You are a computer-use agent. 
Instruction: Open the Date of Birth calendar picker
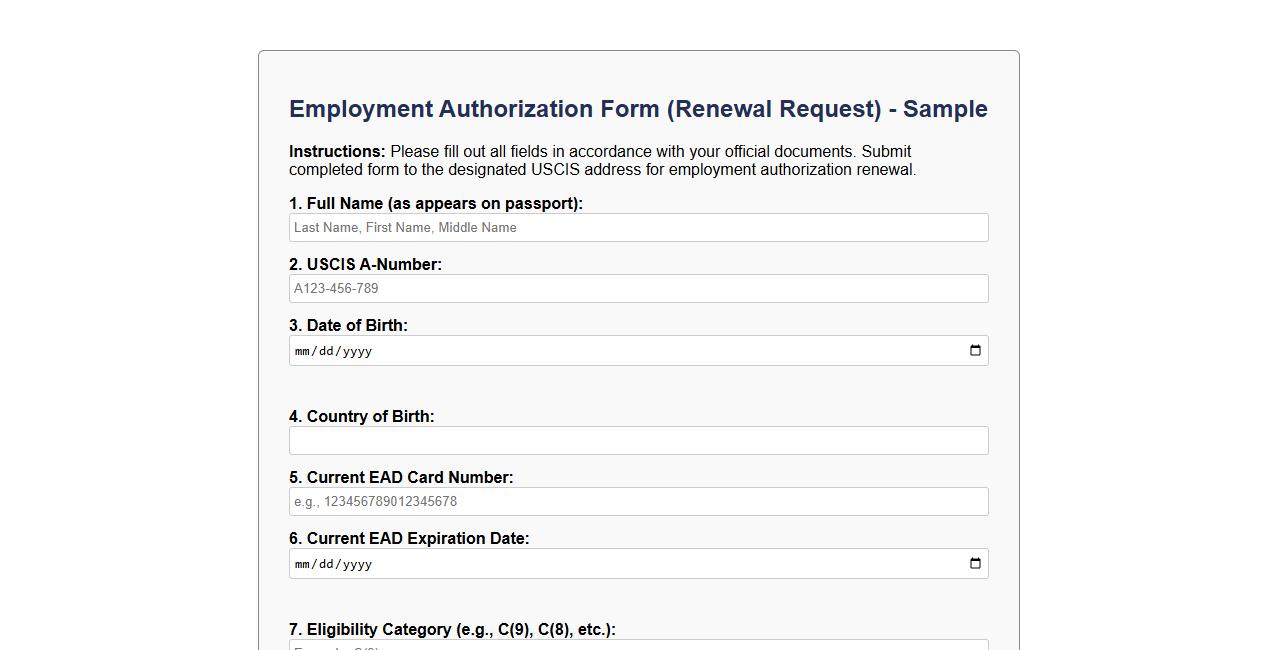click(974, 350)
